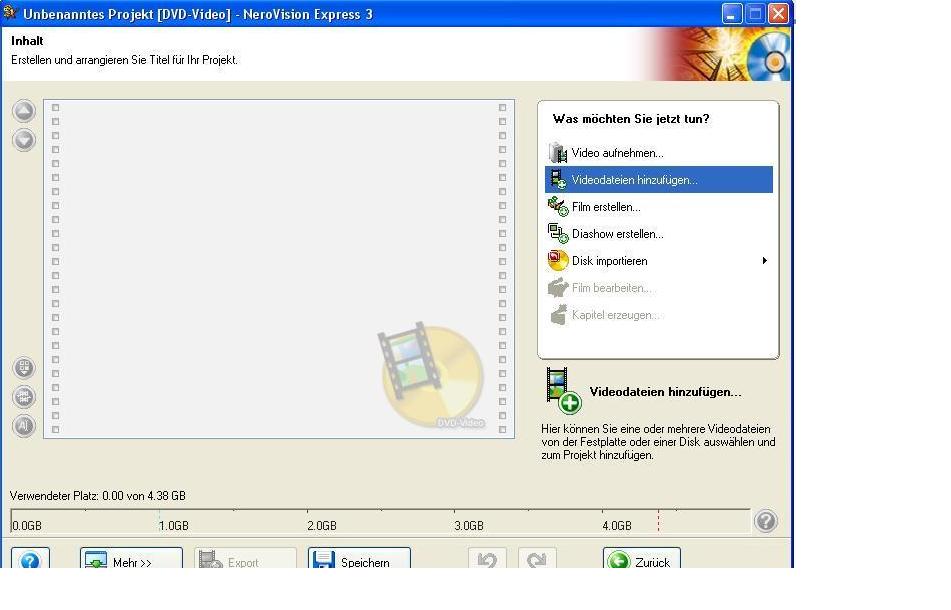Click the NeroVision title bar app icon
Screen dimensions: 951x610
pyautogui.click(x=10, y=13)
